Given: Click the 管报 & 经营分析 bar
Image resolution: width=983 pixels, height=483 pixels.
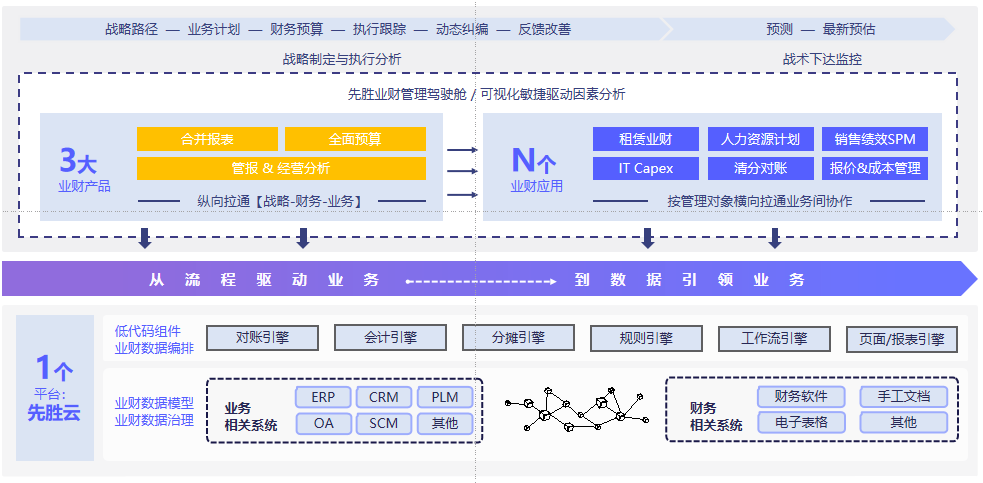Looking at the screenshot, I should (x=281, y=168).
